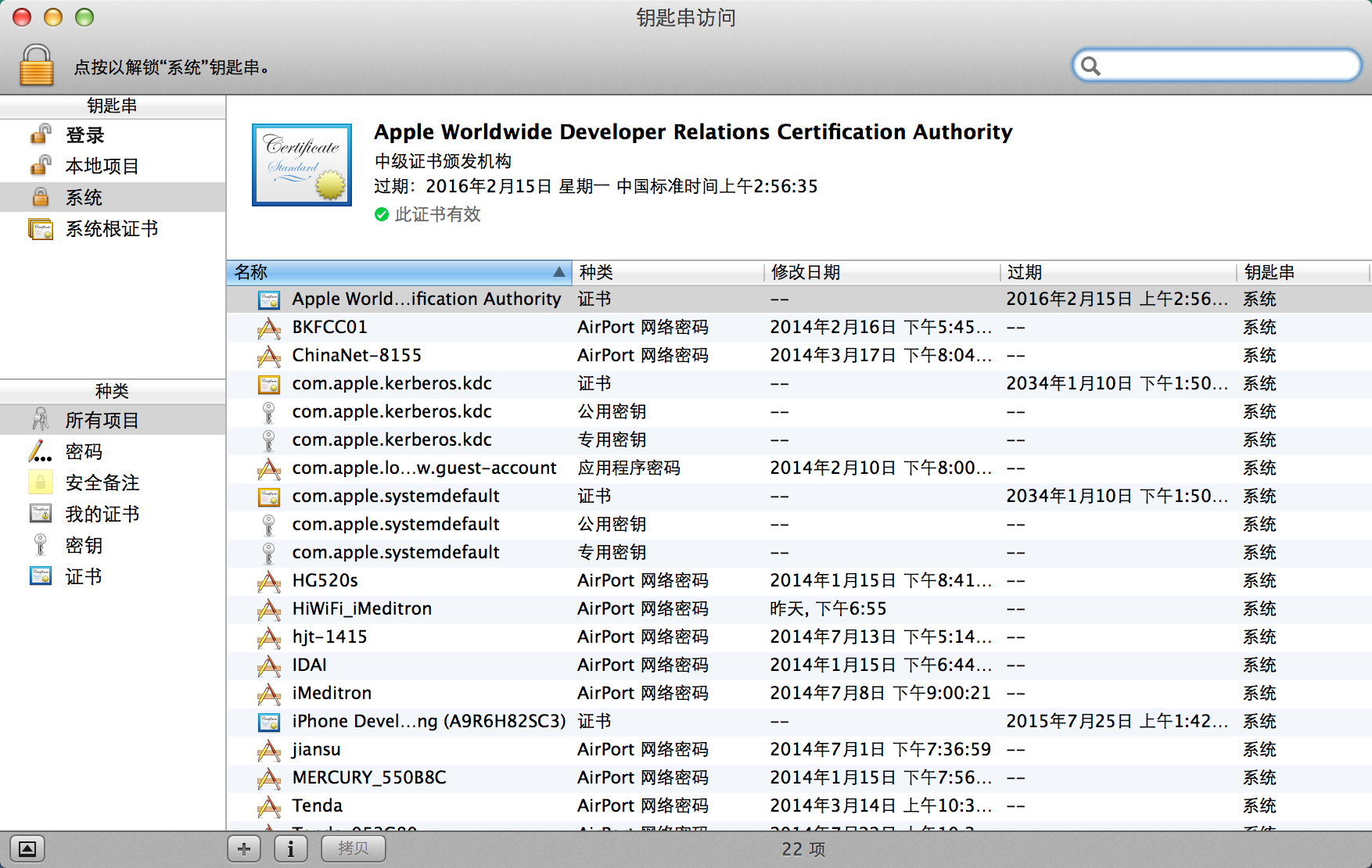Viewport: 1372px width, 868px height.
Task: Click the large certificate thumbnail image
Action: pos(302,165)
